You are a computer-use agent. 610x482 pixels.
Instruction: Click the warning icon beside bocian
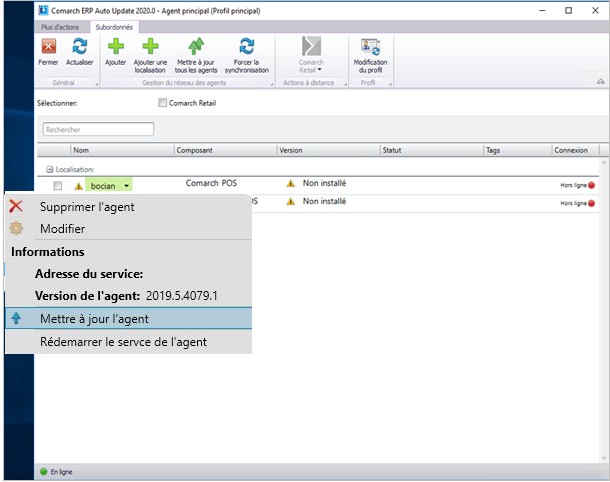point(79,186)
